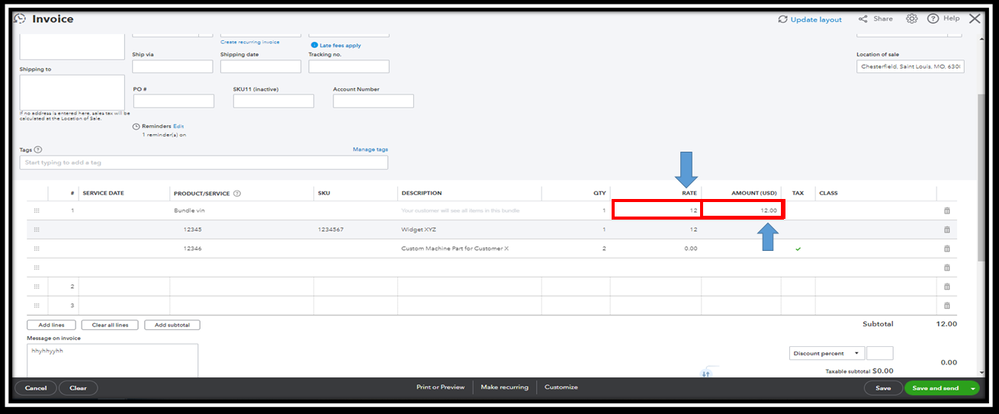999x414 pixels.
Task: Click the Add lines button
Action: click(x=50, y=325)
